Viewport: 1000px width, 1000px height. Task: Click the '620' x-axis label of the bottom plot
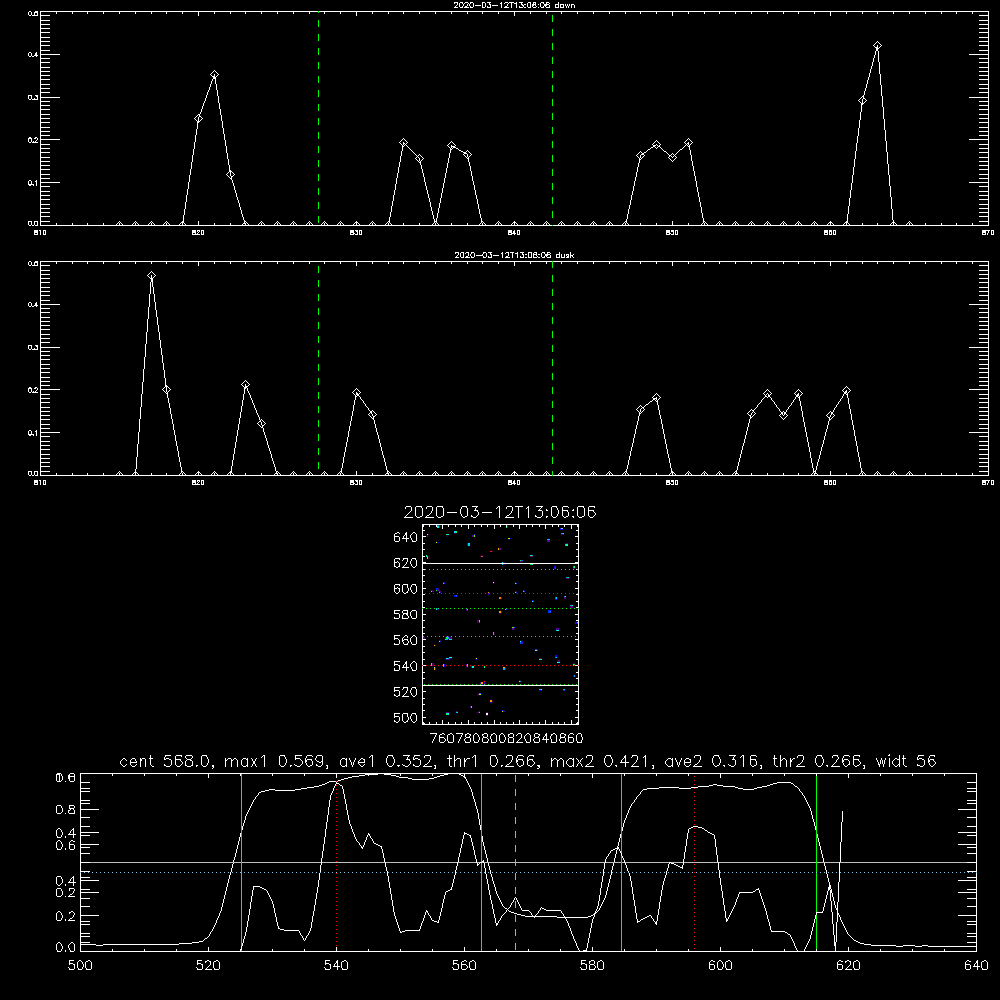point(848,966)
